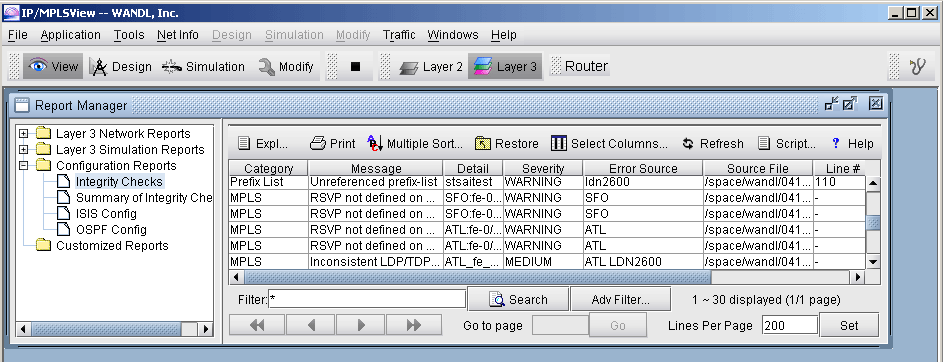Open the Tools menu
943x362 pixels.
coord(129,35)
